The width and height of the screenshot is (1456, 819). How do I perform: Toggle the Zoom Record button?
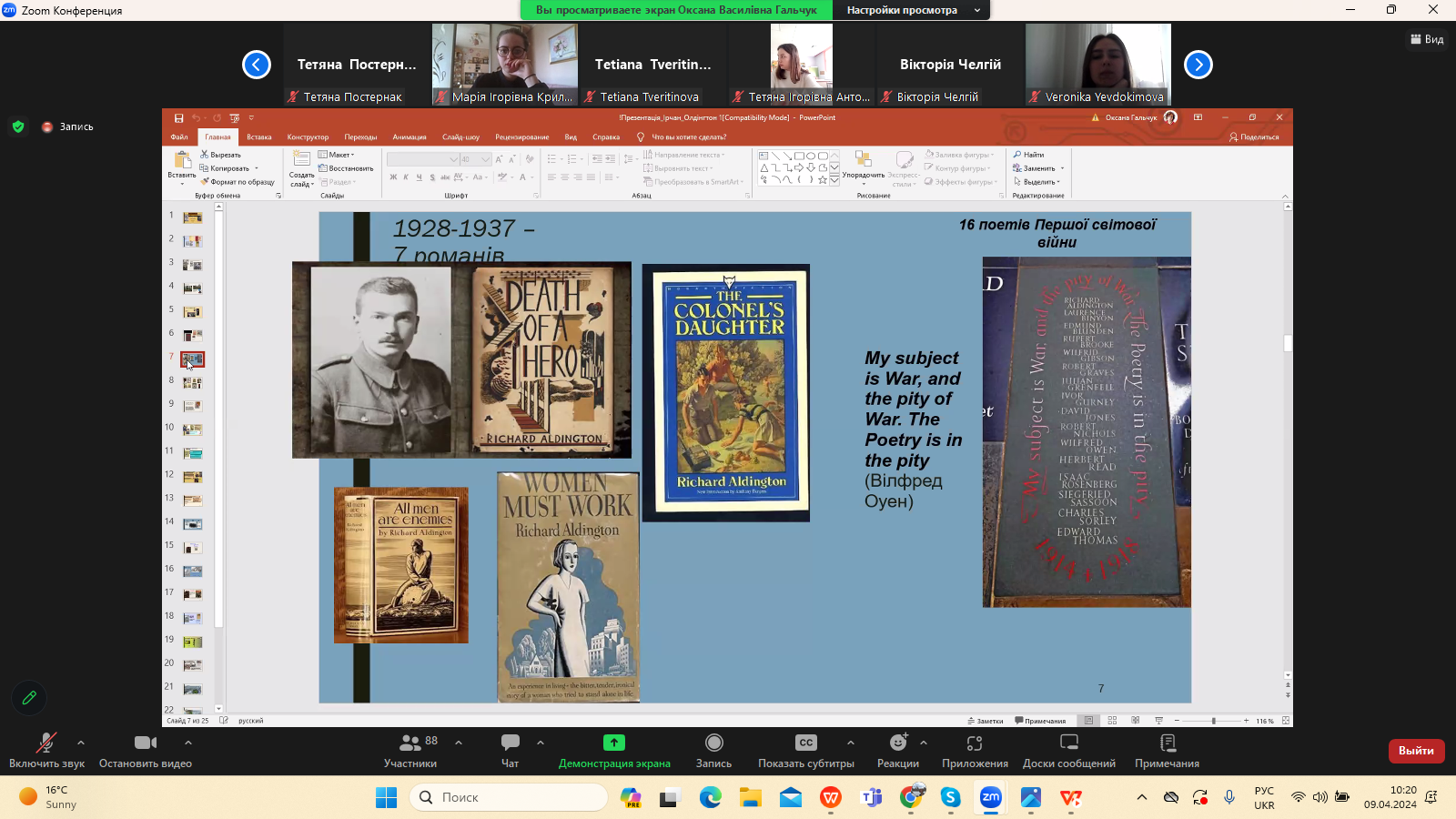[714, 743]
